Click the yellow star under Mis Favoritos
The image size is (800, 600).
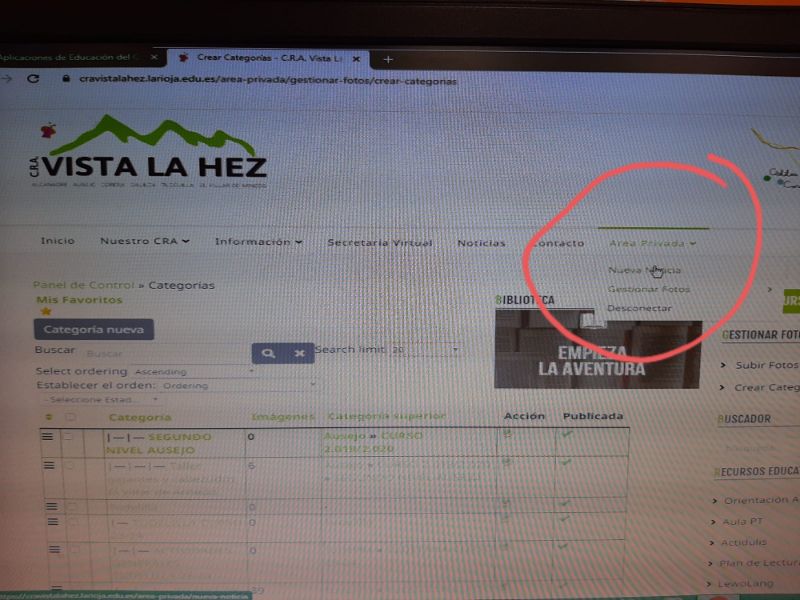(x=44, y=312)
